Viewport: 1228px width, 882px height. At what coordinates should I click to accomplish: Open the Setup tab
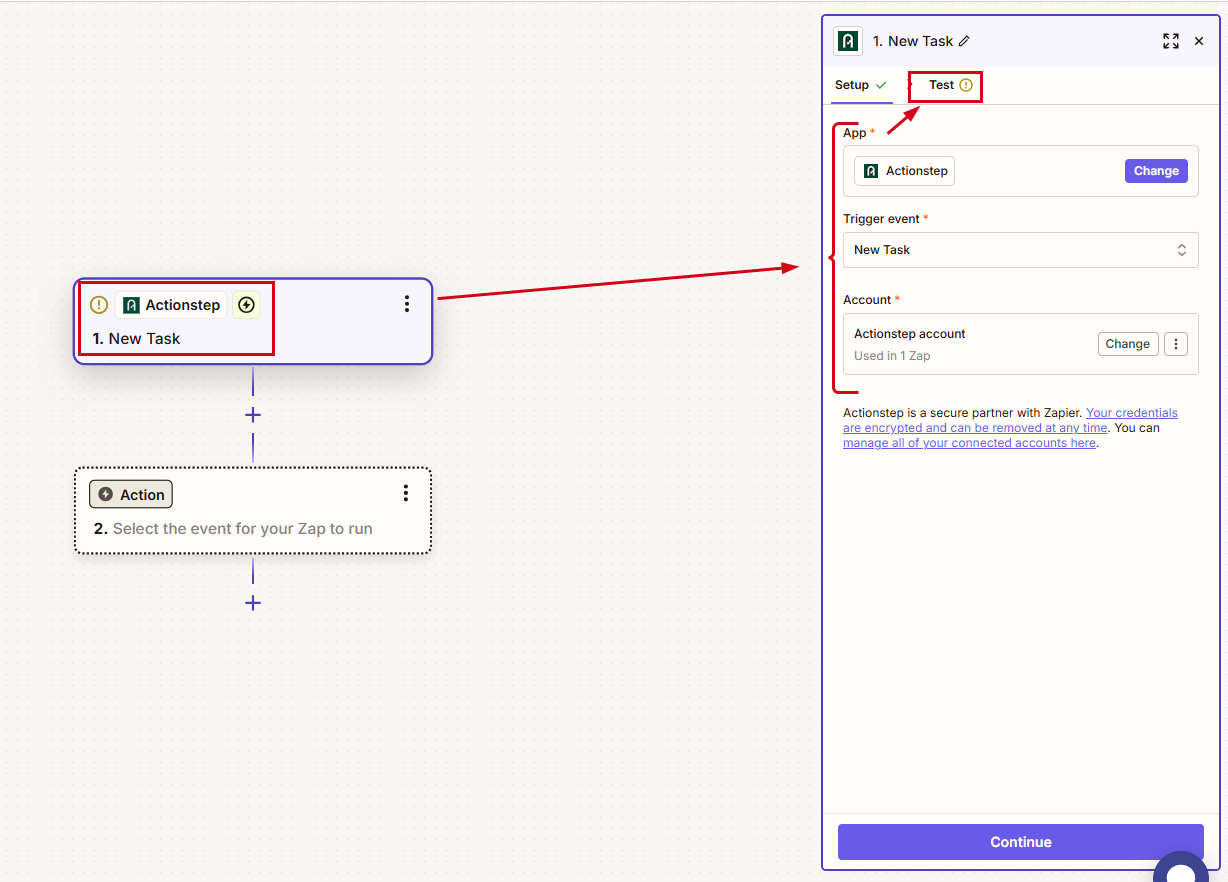pos(861,86)
